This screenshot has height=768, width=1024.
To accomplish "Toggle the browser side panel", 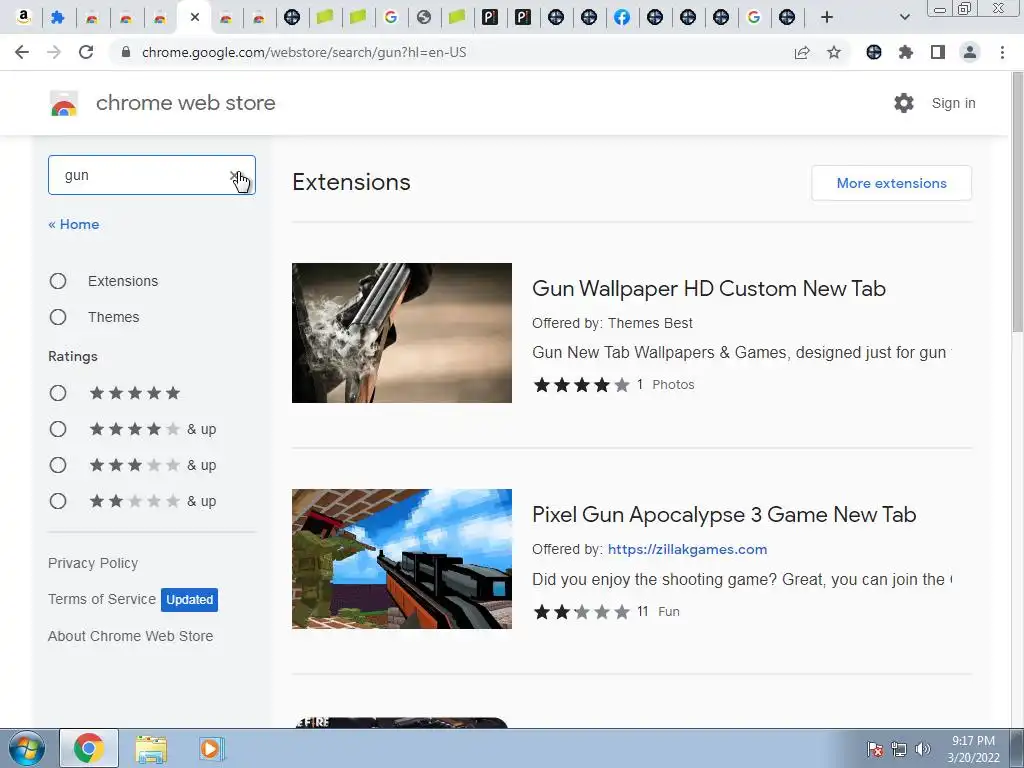I will click(938, 52).
